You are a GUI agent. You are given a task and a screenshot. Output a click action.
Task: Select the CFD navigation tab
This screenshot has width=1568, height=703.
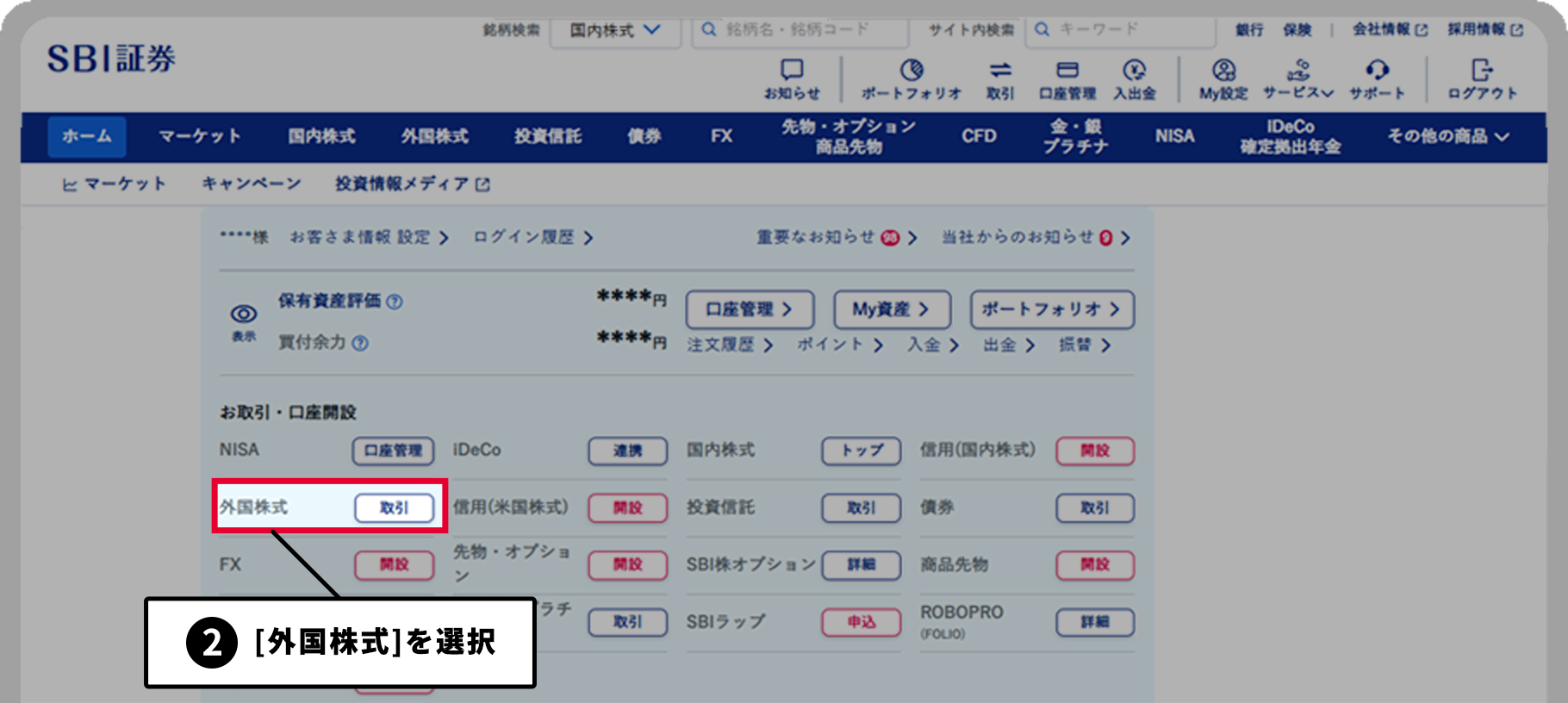coord(979,136)
